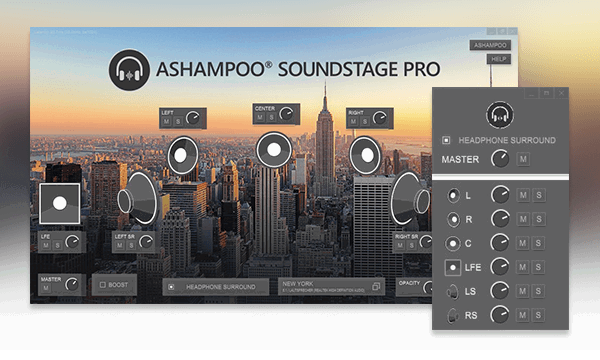Solo the RS channel in the mini panel

(538, 315)
